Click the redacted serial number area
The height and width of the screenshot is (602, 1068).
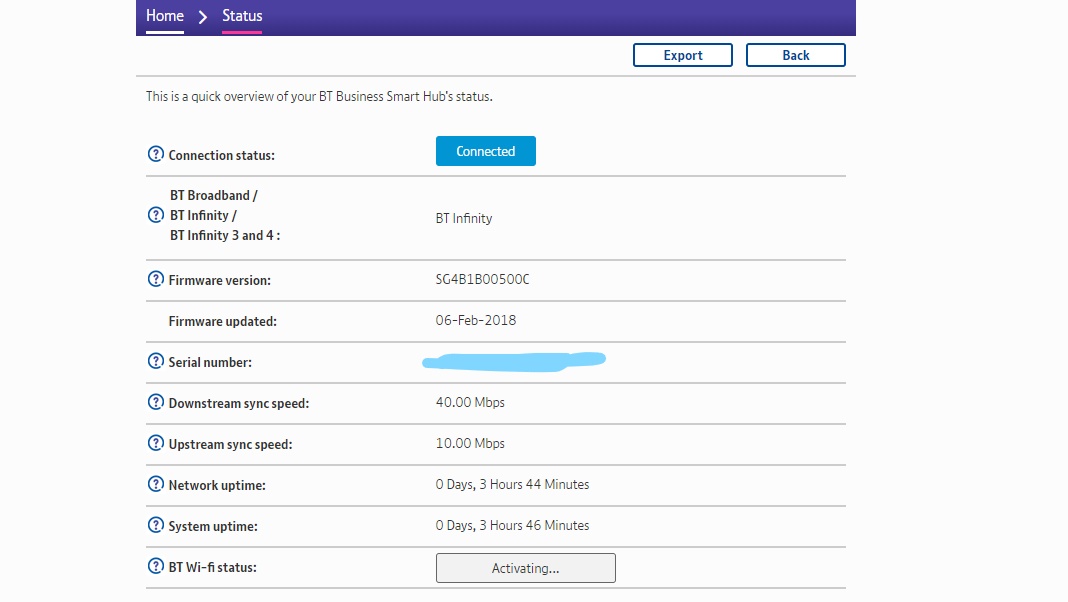pyautogui.click(x=513, y=360)
